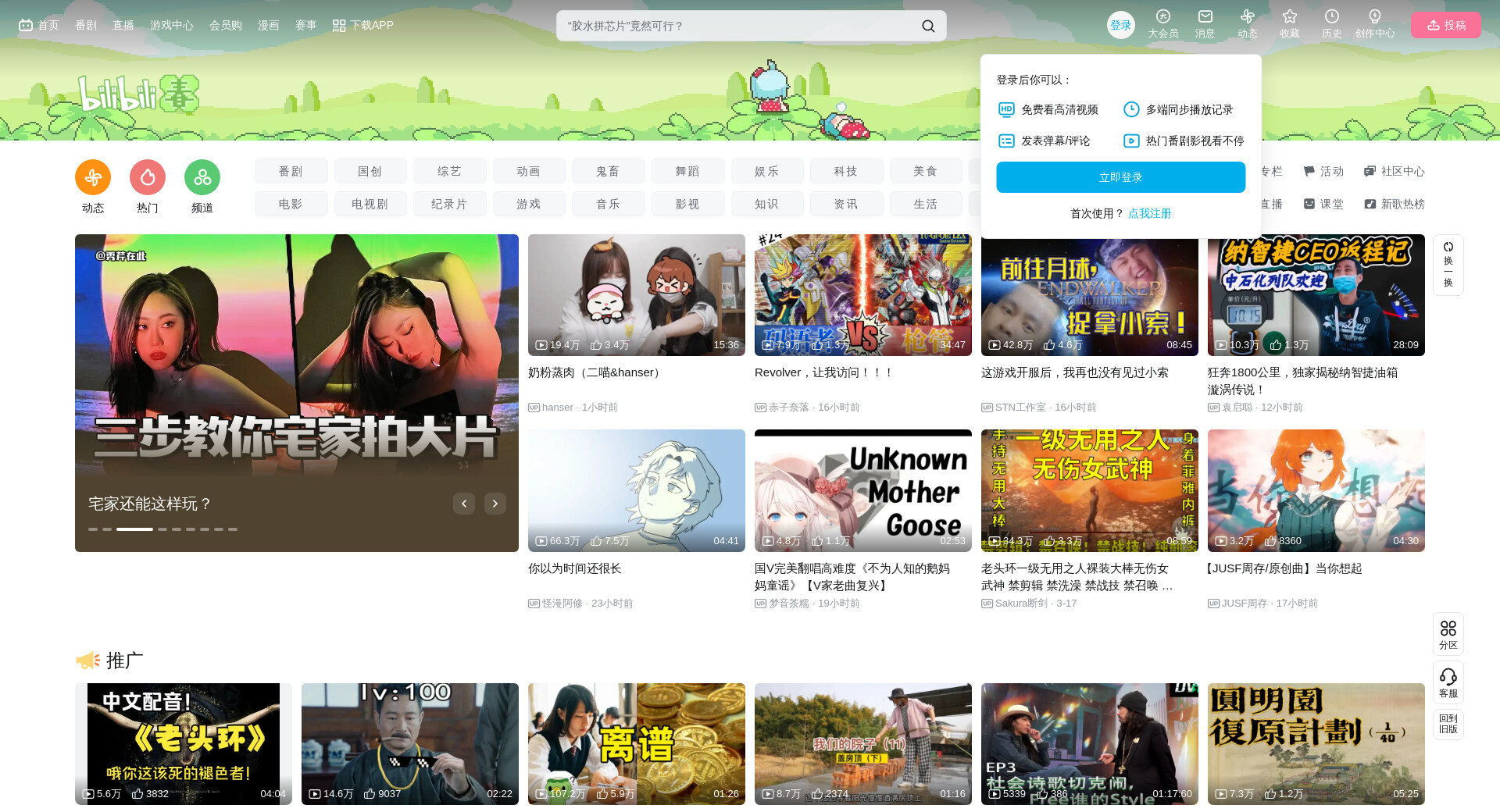Open the 游戏中心 header menu item
The image size is (1500, 812).
tap(172, 25)
